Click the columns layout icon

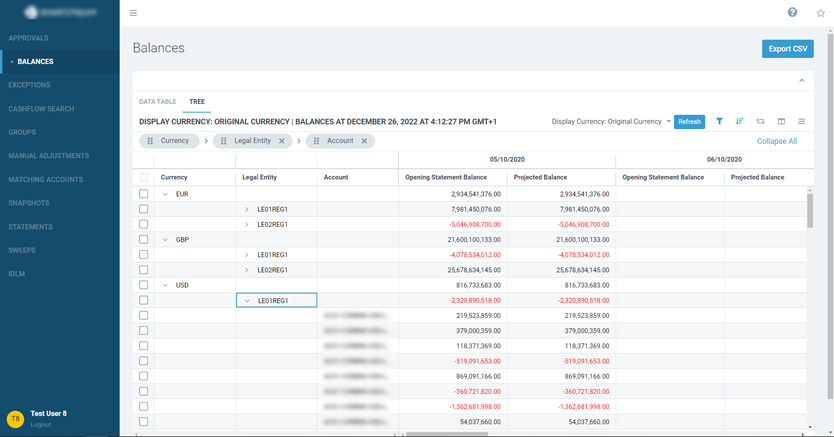(781, 121)
